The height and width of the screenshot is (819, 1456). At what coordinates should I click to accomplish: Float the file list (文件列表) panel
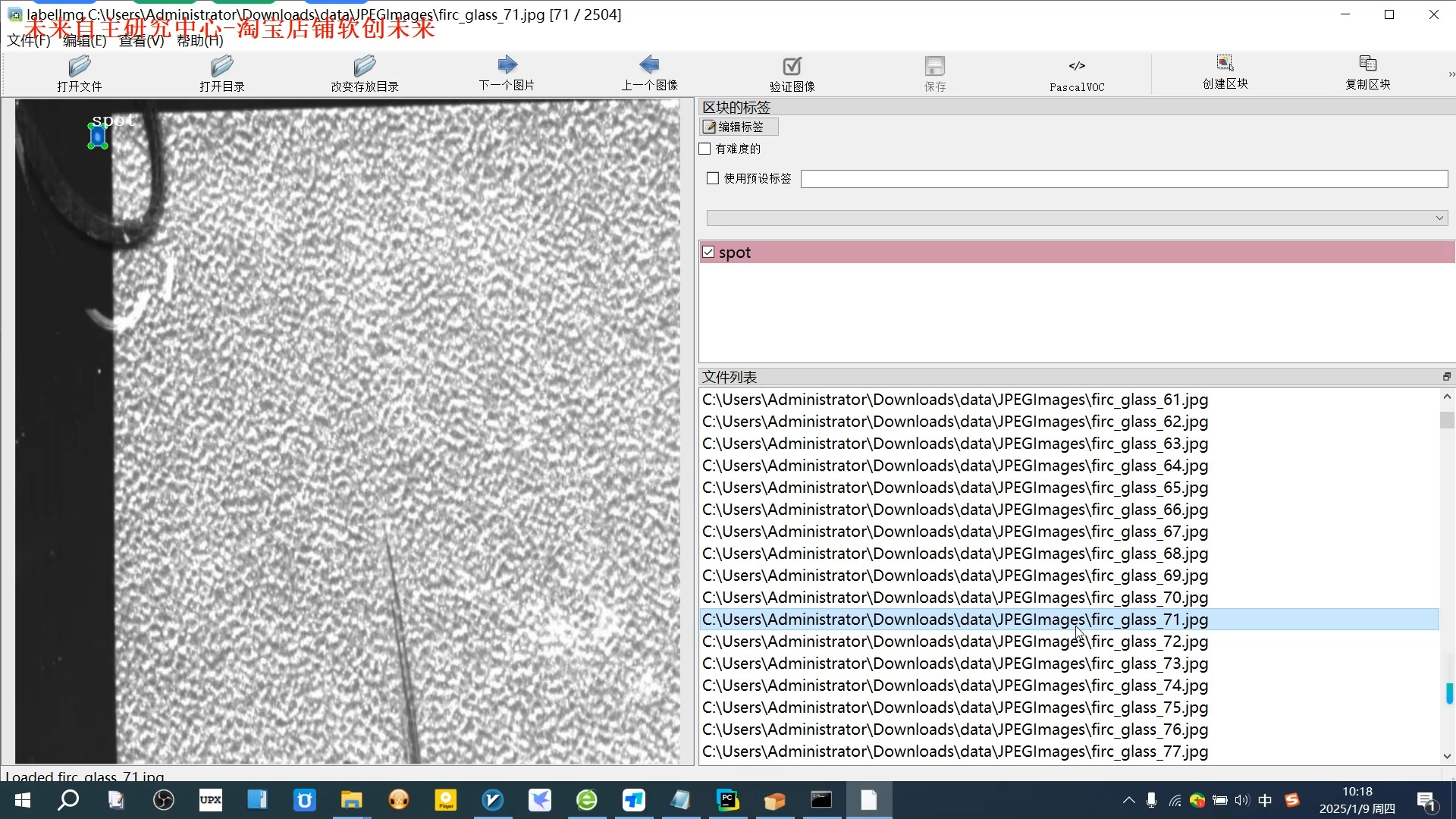click(x=1446, y=377)
